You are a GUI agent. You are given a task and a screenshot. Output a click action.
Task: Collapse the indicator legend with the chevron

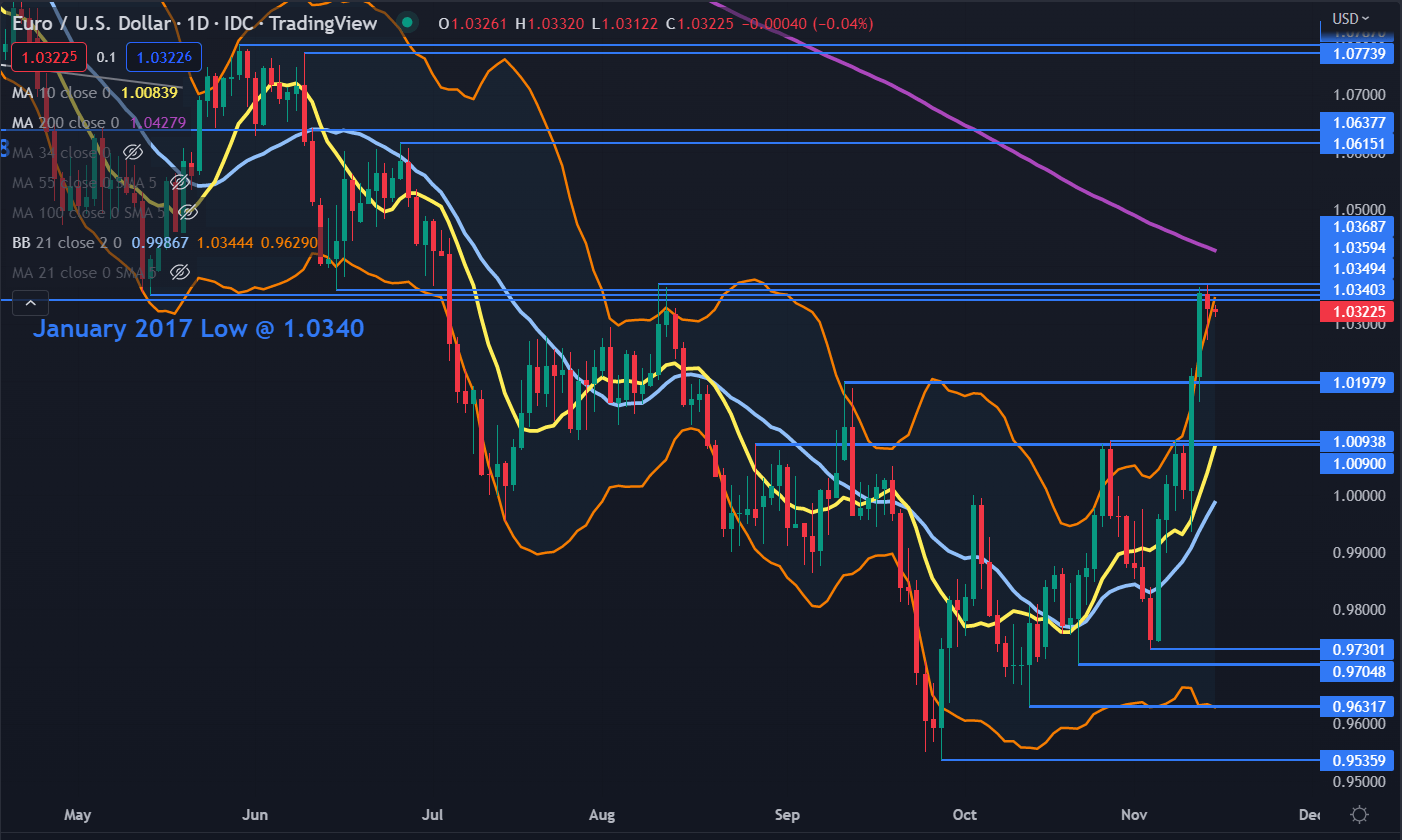pos(30,303)
